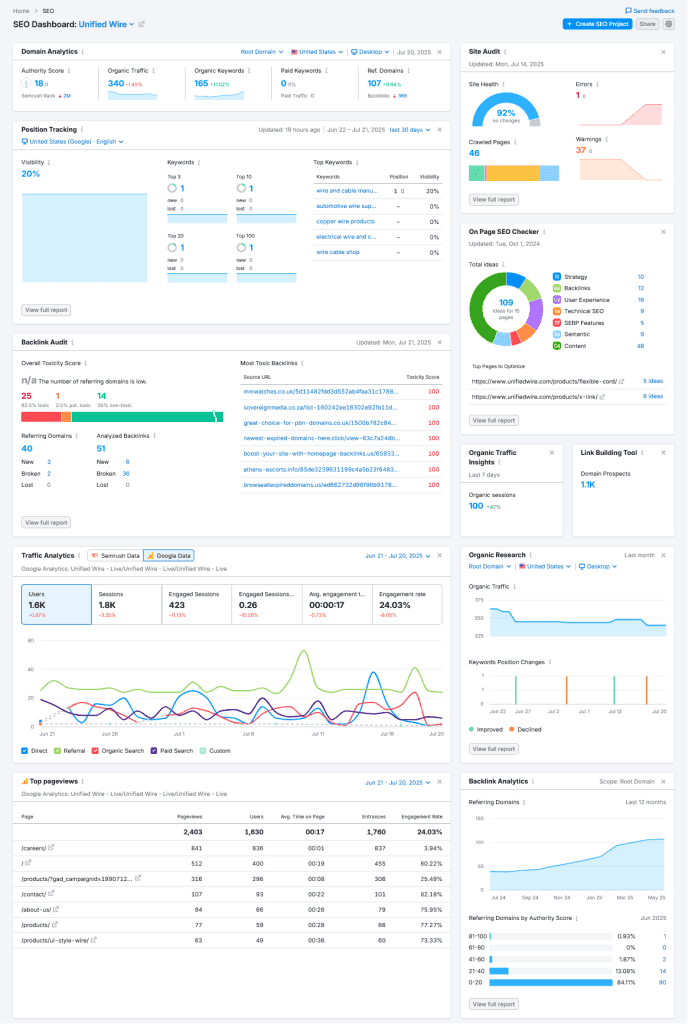Expand Root Domain dropdown in Domain Analytics

point(262,50)
